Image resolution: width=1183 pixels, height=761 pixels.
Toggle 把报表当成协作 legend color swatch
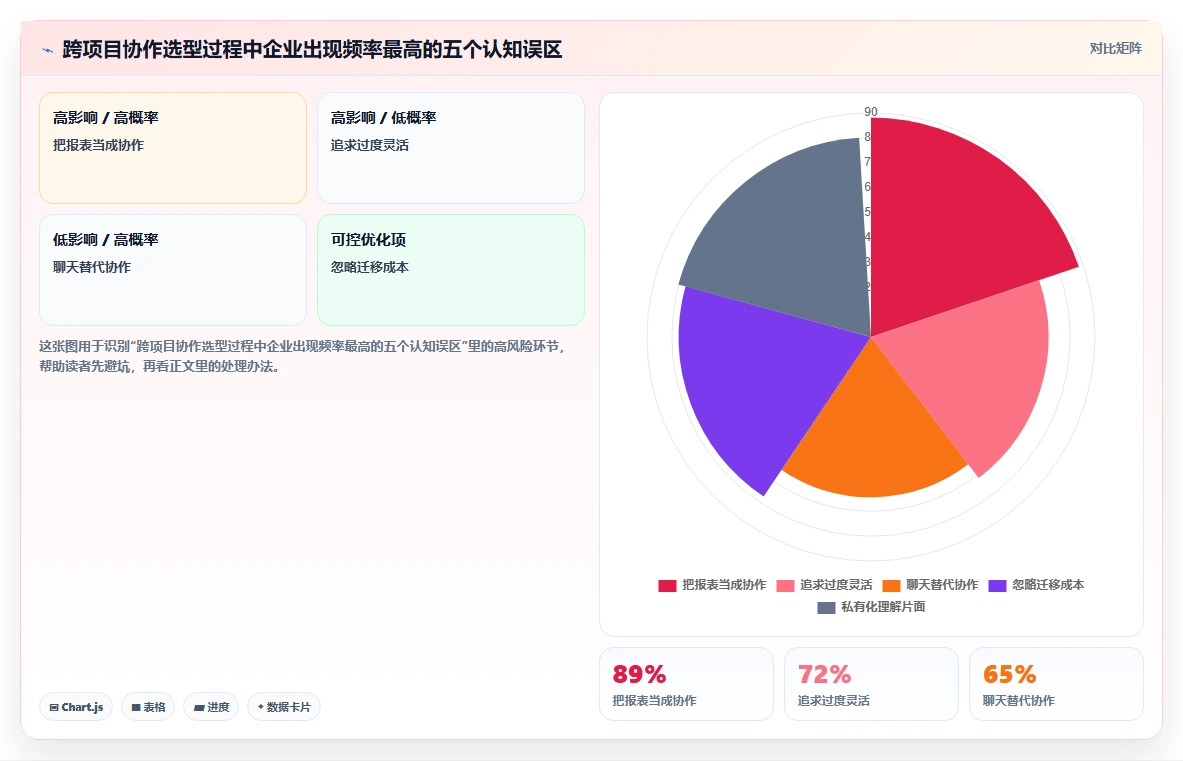point(667,585)
